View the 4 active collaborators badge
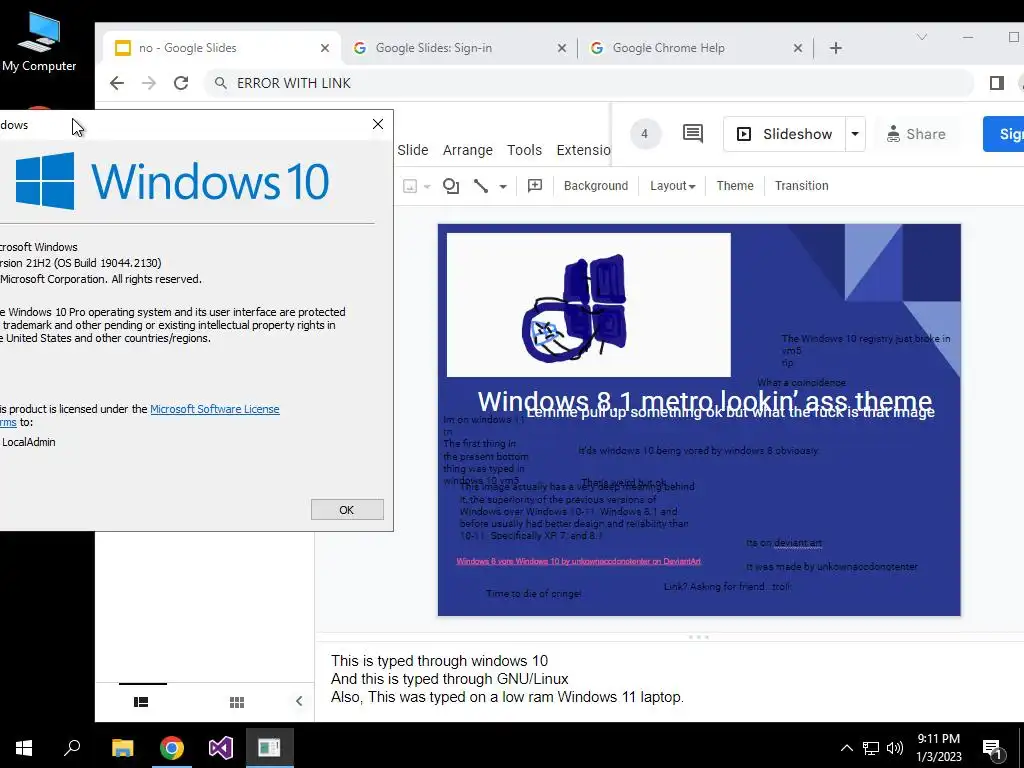 (645, 134)
